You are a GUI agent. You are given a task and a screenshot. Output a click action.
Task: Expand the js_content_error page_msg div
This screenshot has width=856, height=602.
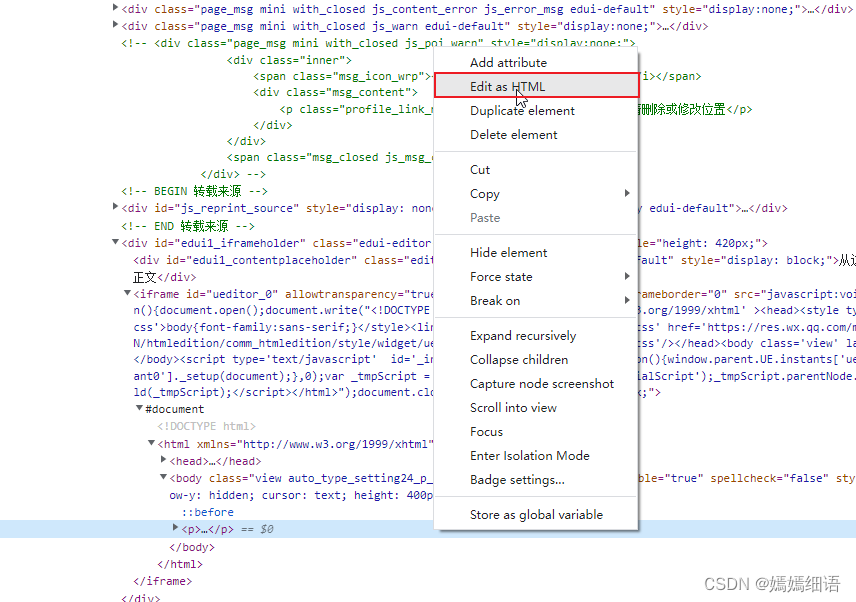coord(115,8)
